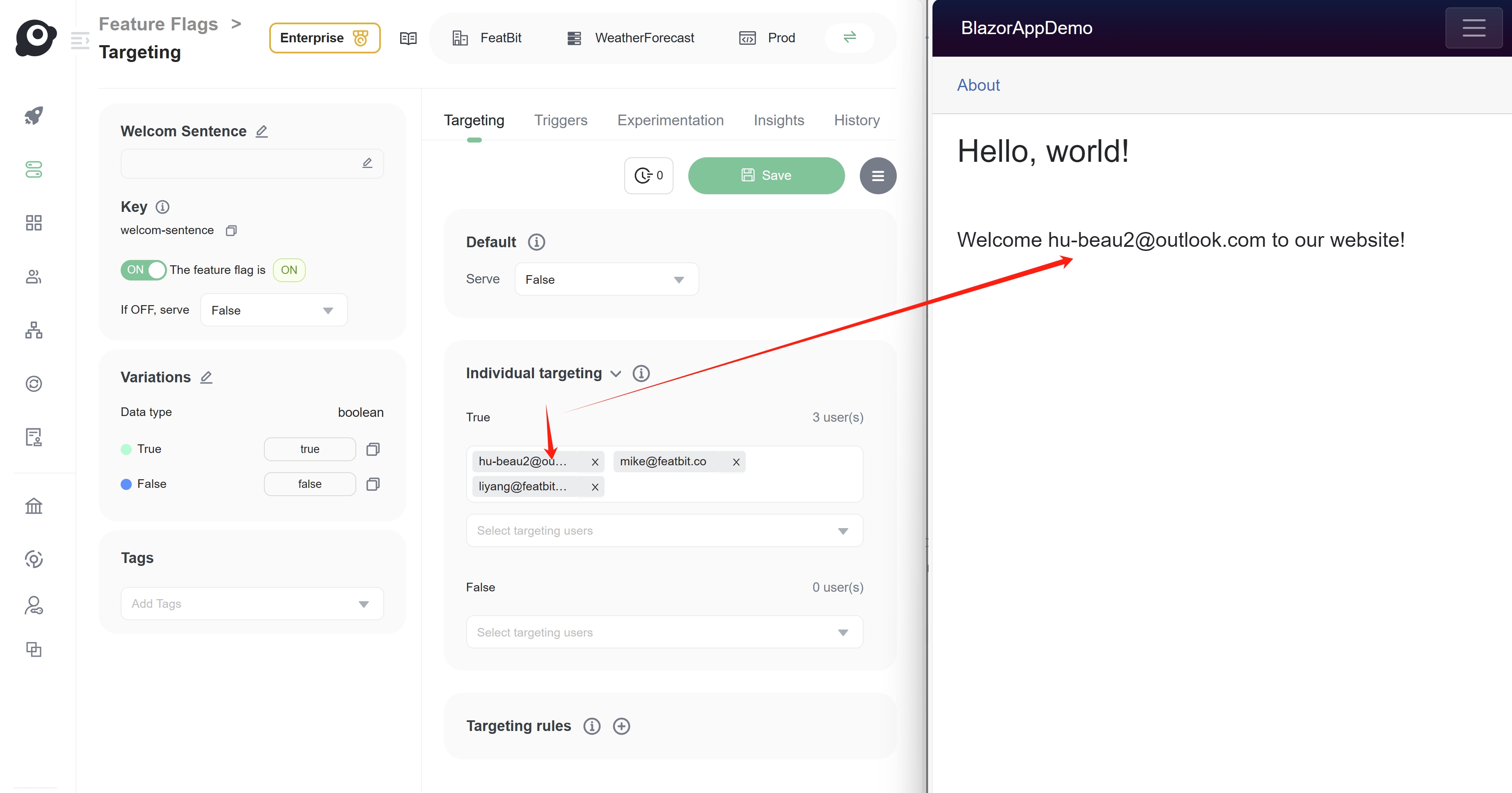The image size is (1512, 793).
Task: Open the circular experiments sidebar icon
Action: (34, 384)
